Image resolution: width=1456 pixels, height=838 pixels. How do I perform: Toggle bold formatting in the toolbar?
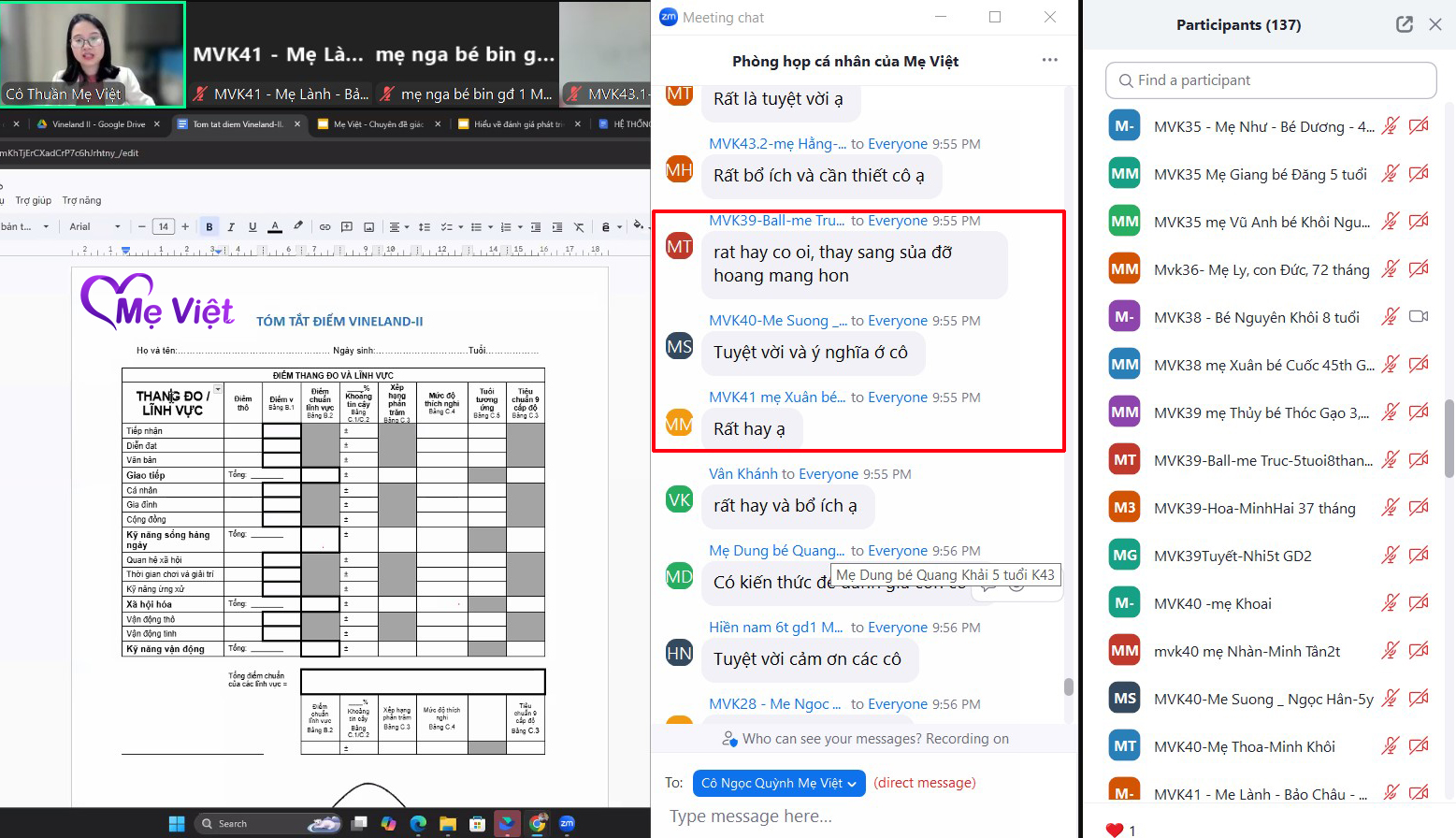(209, 227)
